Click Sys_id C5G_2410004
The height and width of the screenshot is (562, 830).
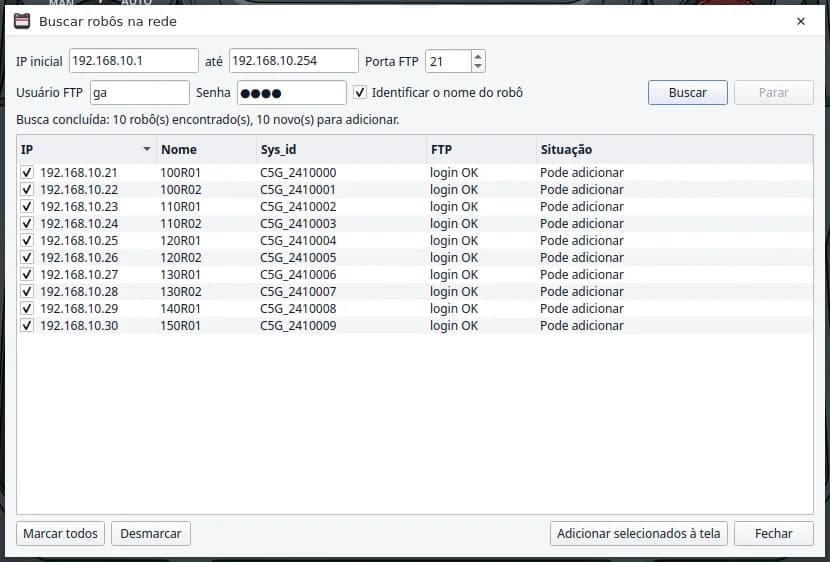click(x=298, y=240)
